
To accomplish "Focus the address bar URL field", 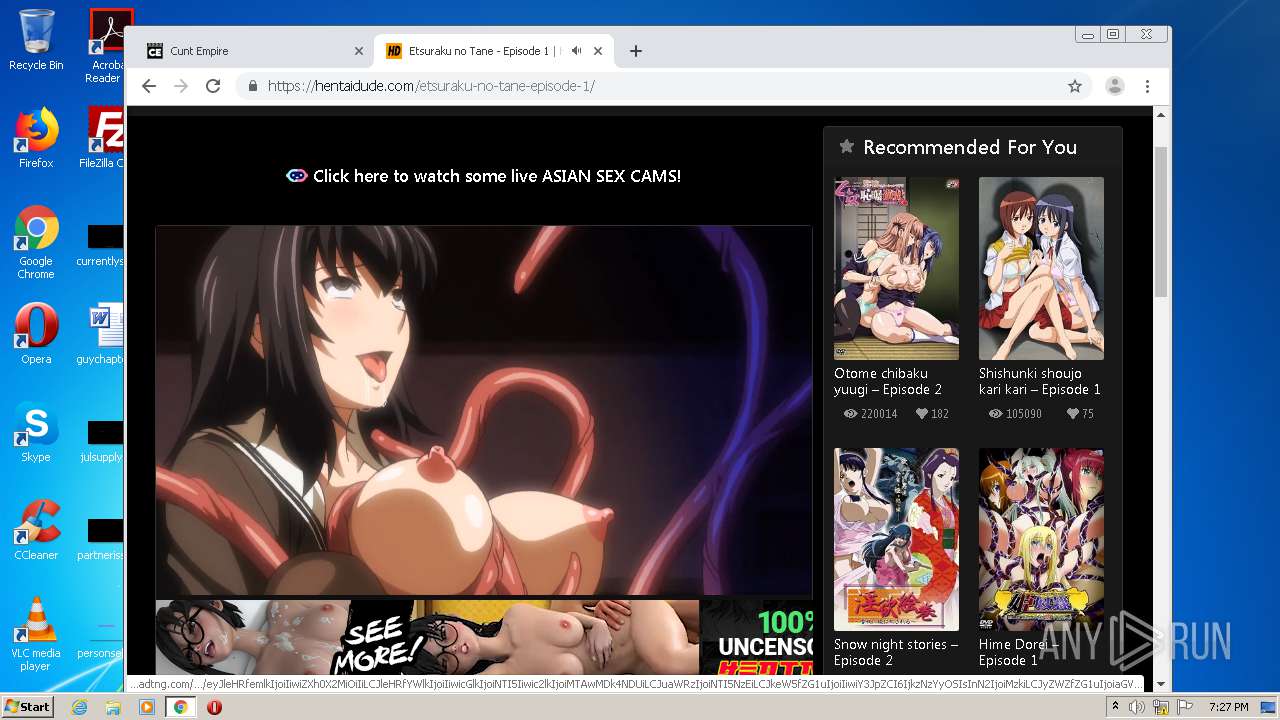I will [x=660, y=86].
